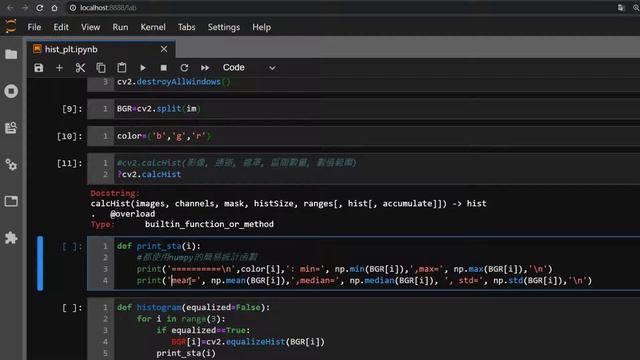The image size is (640, 360).
Task: Click the '[11]:' execution prompt
Action: pyautogui.click(x=69, y=163)
